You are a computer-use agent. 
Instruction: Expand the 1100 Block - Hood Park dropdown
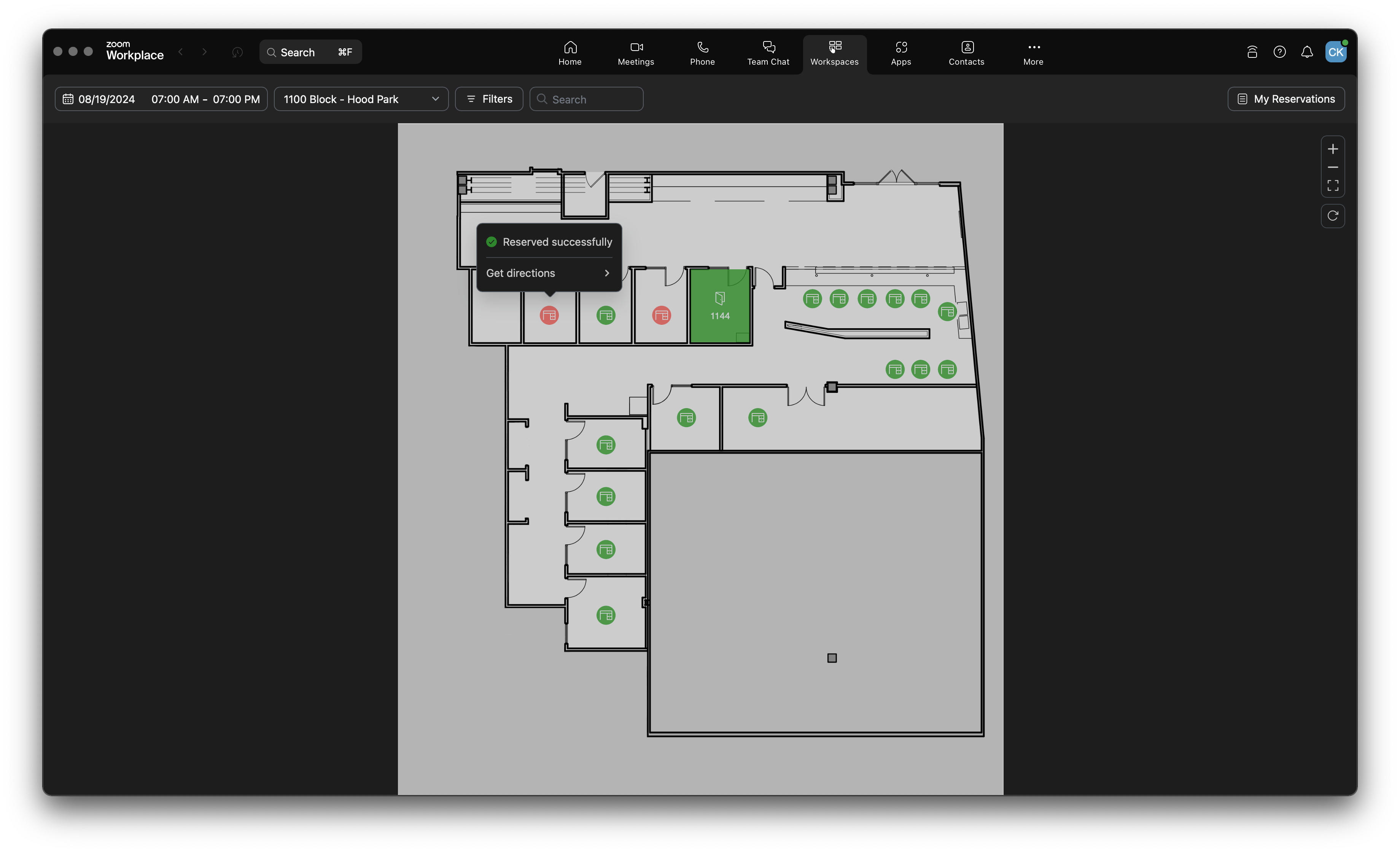(361, 99)
